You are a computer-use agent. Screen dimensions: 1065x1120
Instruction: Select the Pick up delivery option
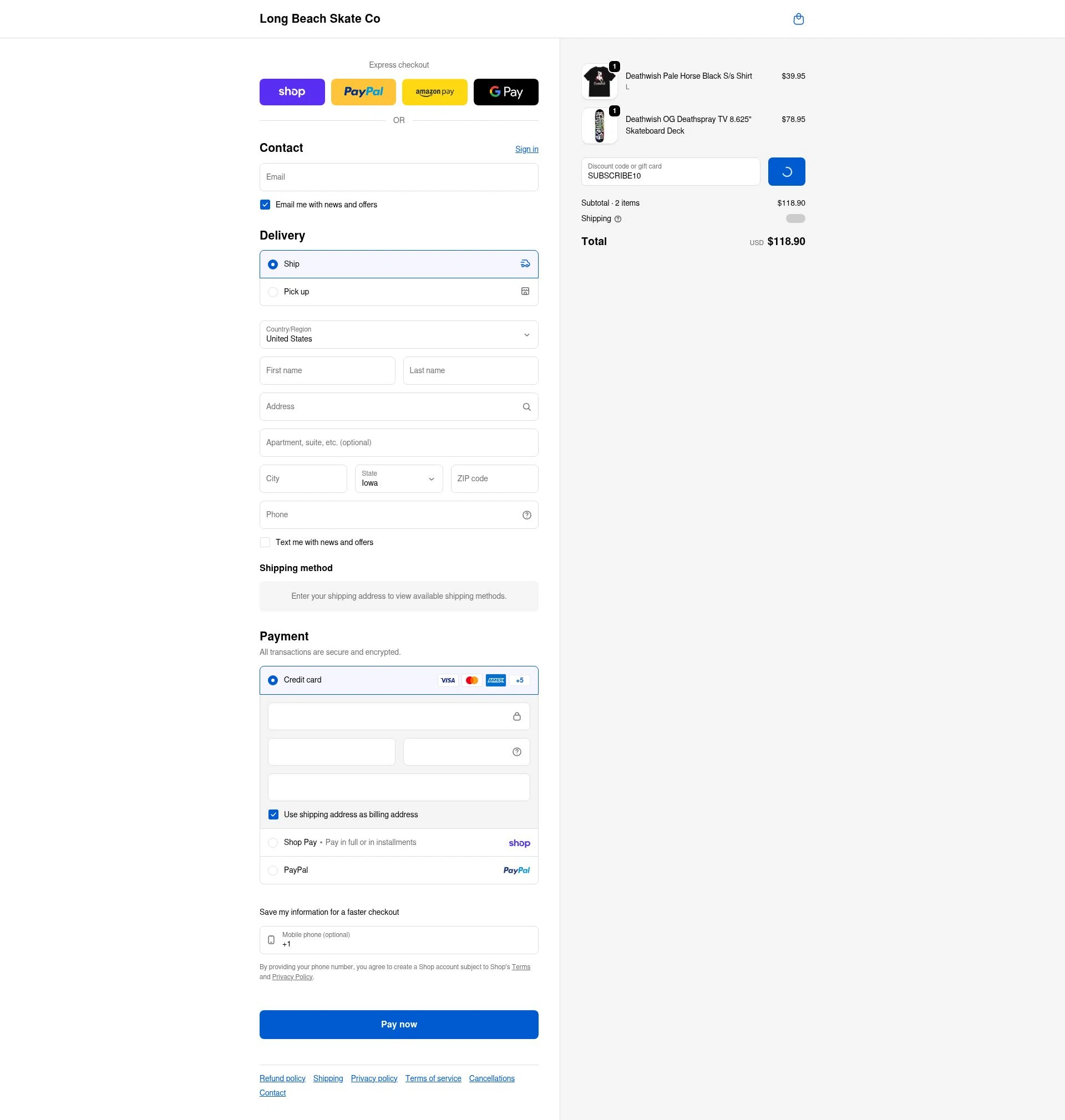pyautogui.click(x=272, y=292)
